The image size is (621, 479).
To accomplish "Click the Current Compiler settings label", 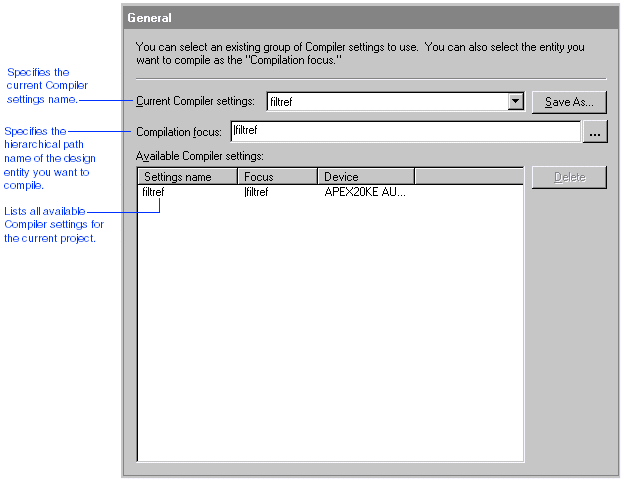I will click(x=195, y=102).
